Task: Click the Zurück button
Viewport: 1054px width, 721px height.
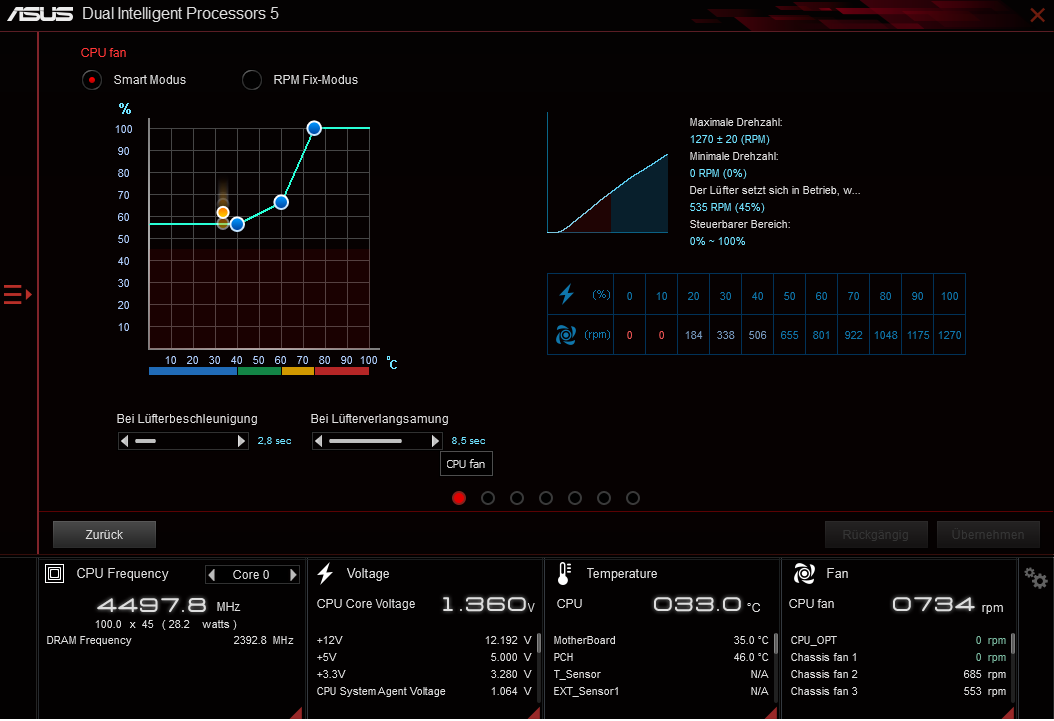Action: (x=104, y=535)
